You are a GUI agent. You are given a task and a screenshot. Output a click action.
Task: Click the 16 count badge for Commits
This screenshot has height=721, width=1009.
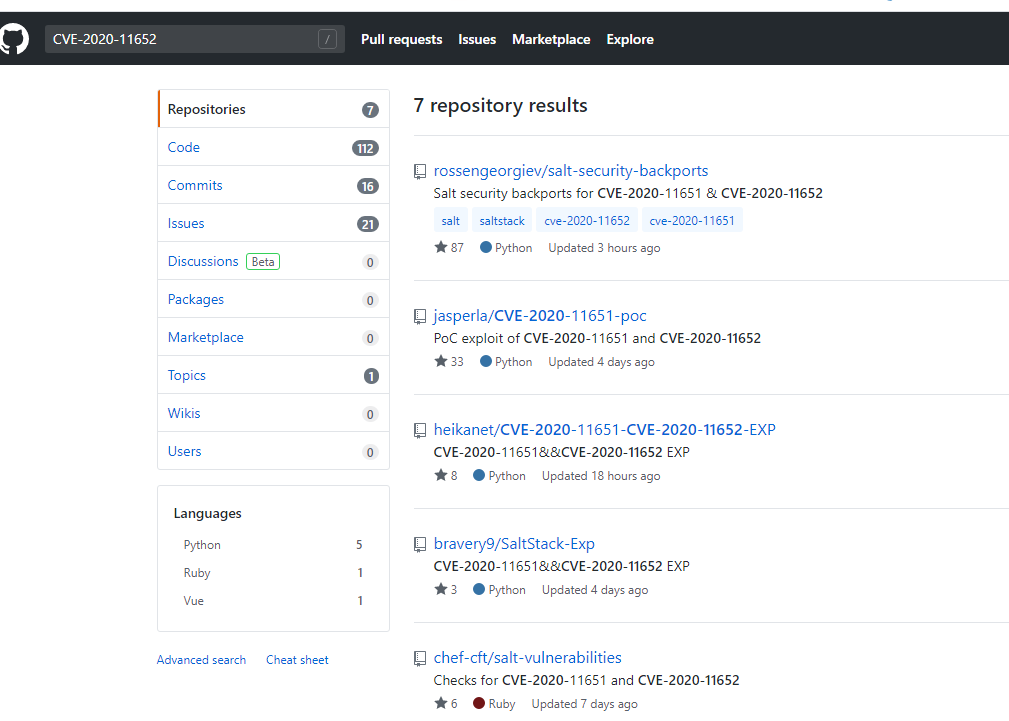[367, 186]
